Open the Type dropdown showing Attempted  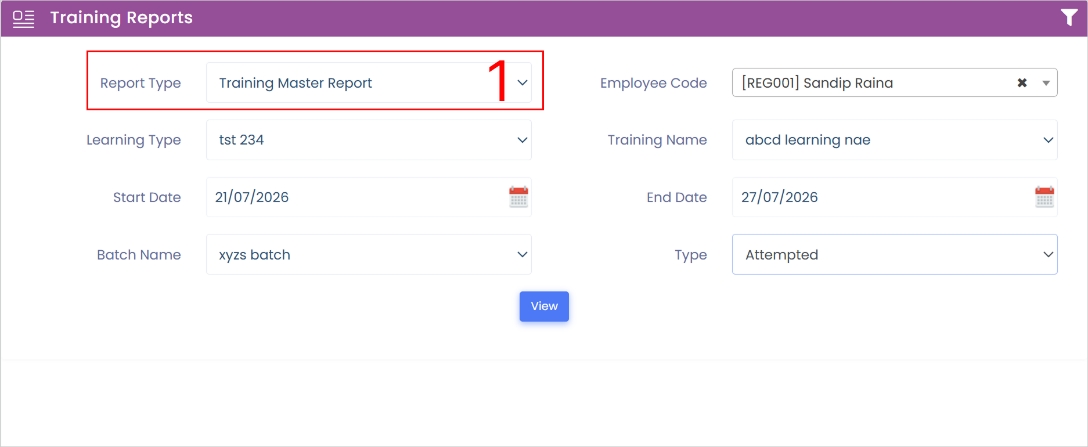[x=895, y=255]
